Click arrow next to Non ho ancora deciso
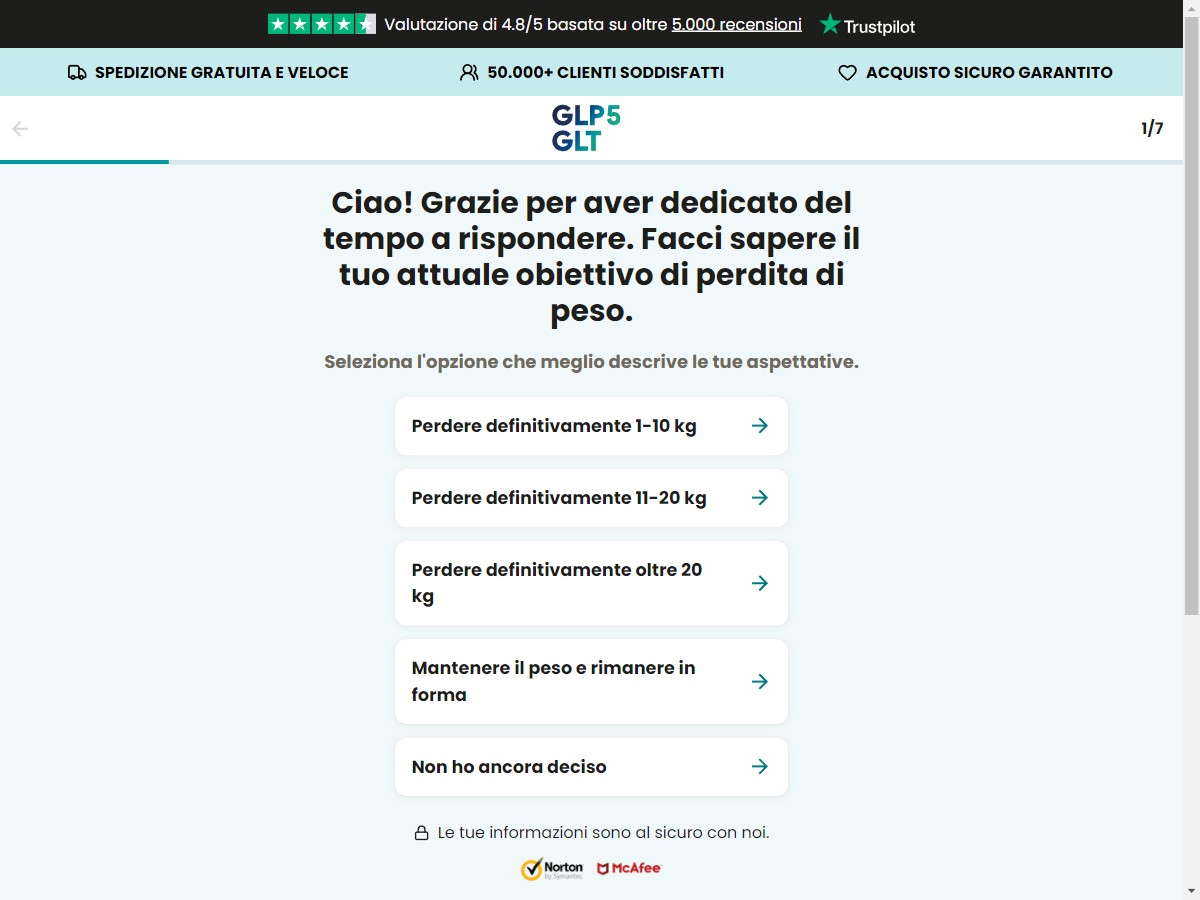Image resolution: width=1200 pixels, height=900 pixels. pyautogui.click(x=760, y=766)
